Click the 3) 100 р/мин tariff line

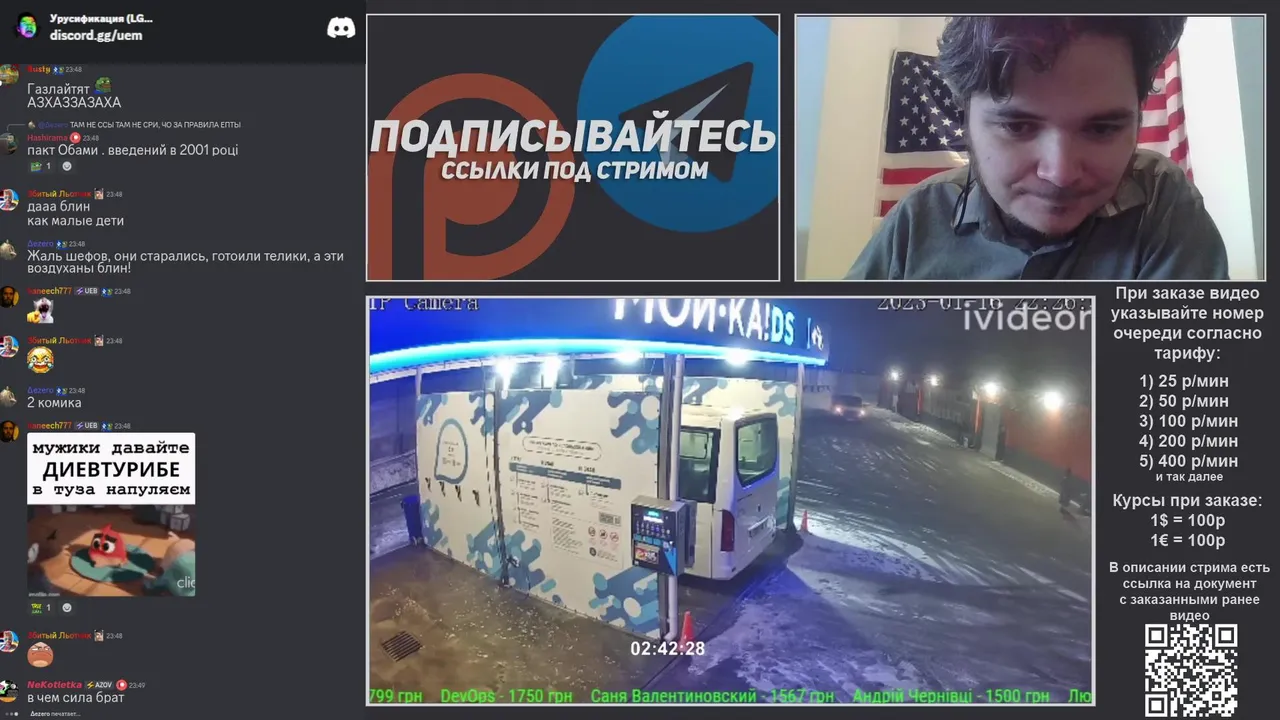[1188, 421]
